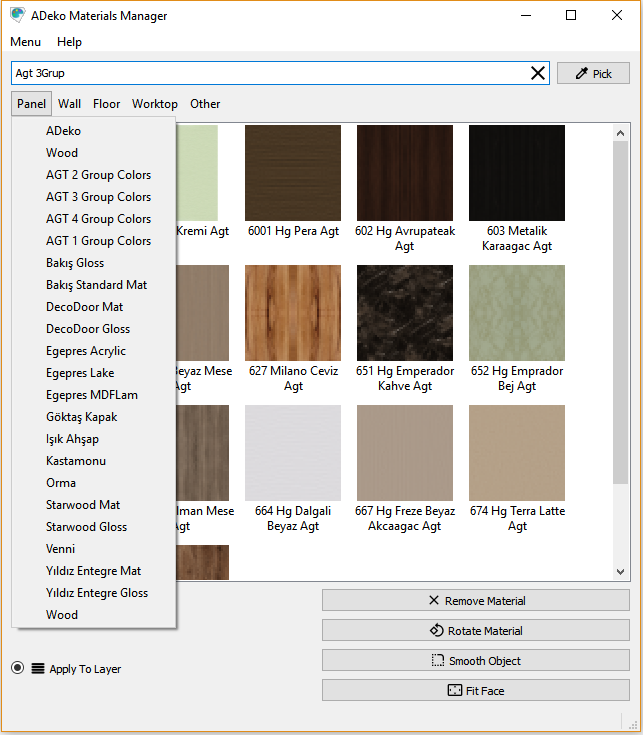The image size is (643, 735).
Task: Select the 627 Milano Ceviz Agt material
Action: point(293,313)
